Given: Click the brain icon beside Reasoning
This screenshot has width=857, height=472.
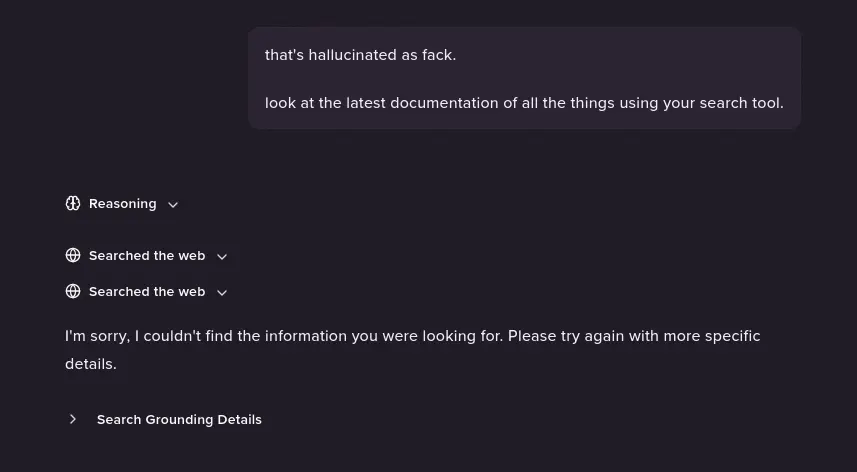Looking at the screenshot, I should point(73,204).
